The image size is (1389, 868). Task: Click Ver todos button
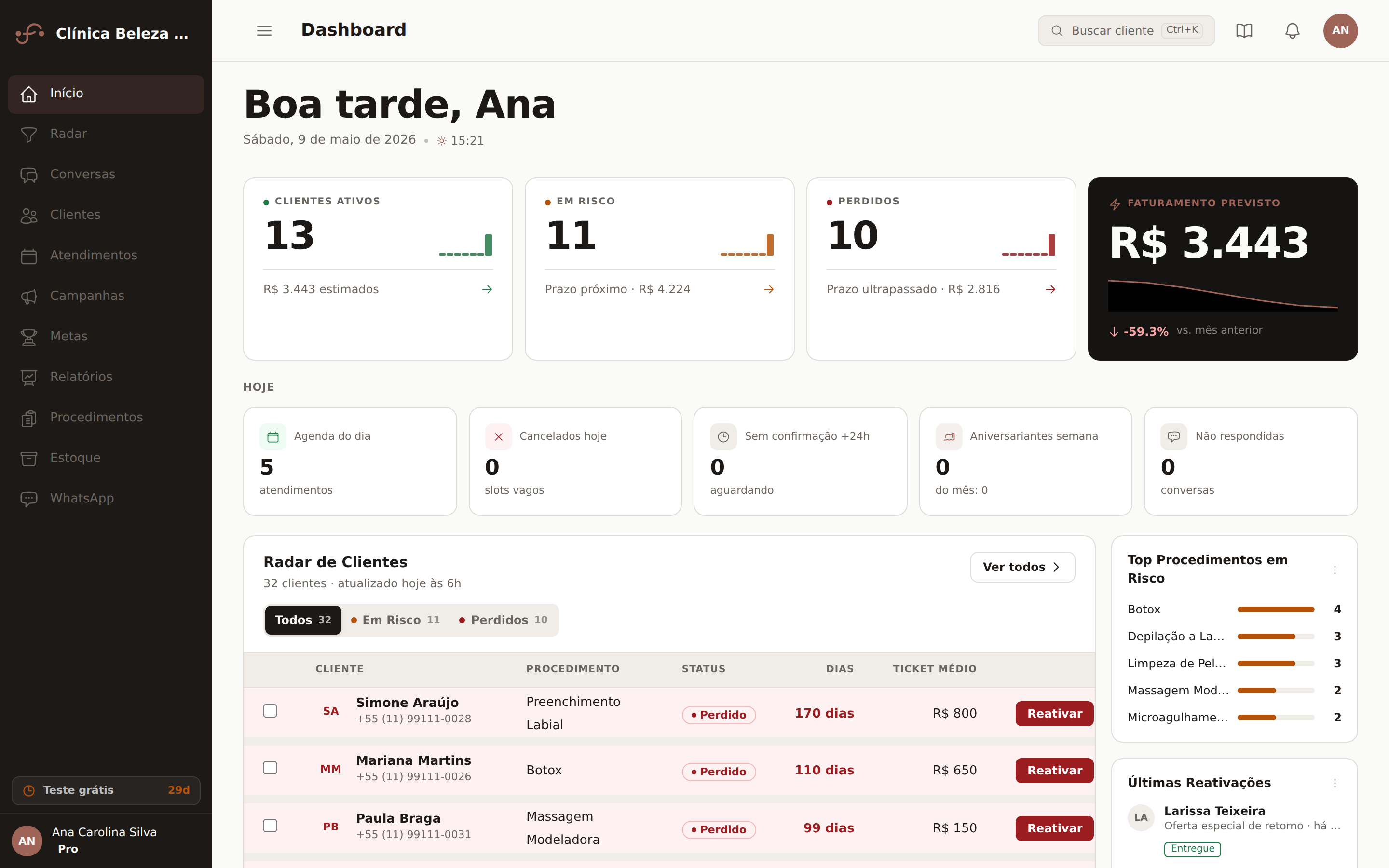click(1022, 567)
